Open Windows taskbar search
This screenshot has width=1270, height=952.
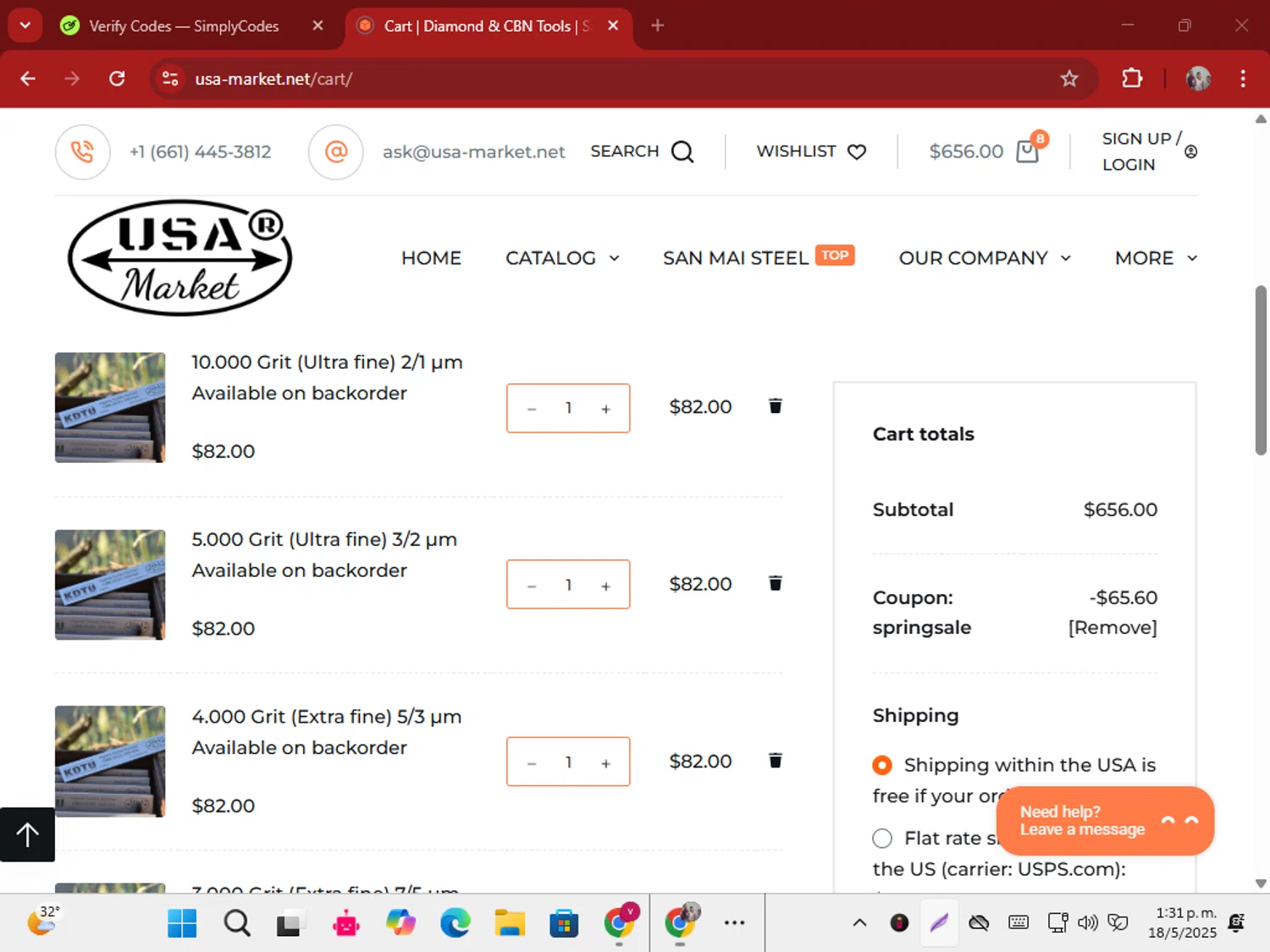237,923
